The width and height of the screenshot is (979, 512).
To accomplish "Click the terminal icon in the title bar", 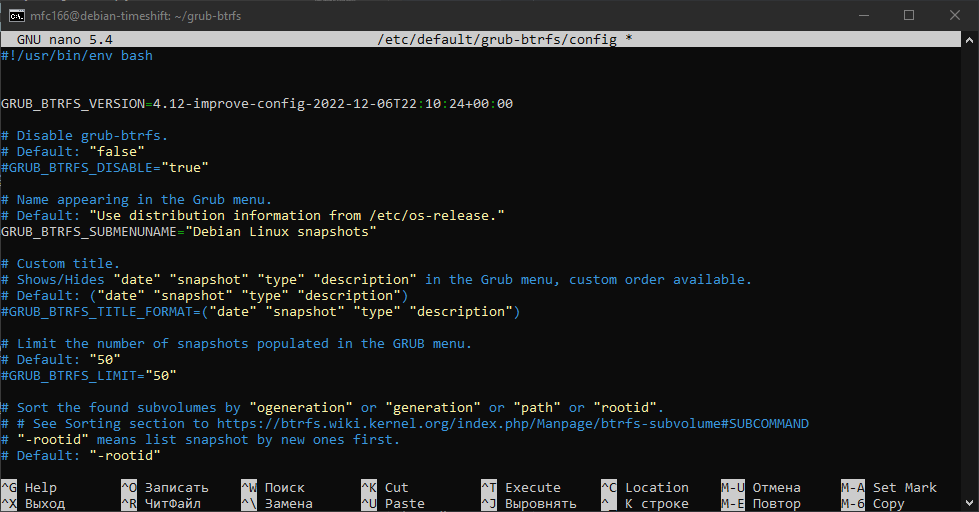I will (x=17, y=15).
